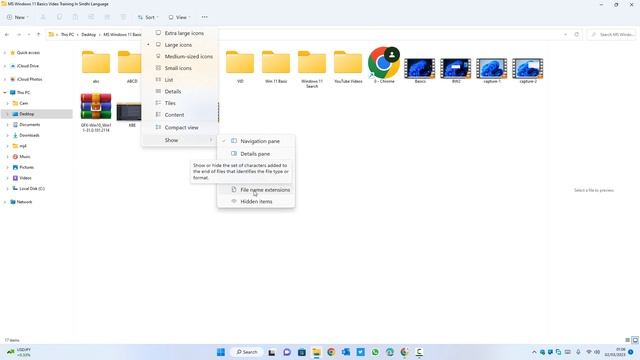Select the Windows 11 Search folder
This screenshot has width=640, height=360.
312,69
